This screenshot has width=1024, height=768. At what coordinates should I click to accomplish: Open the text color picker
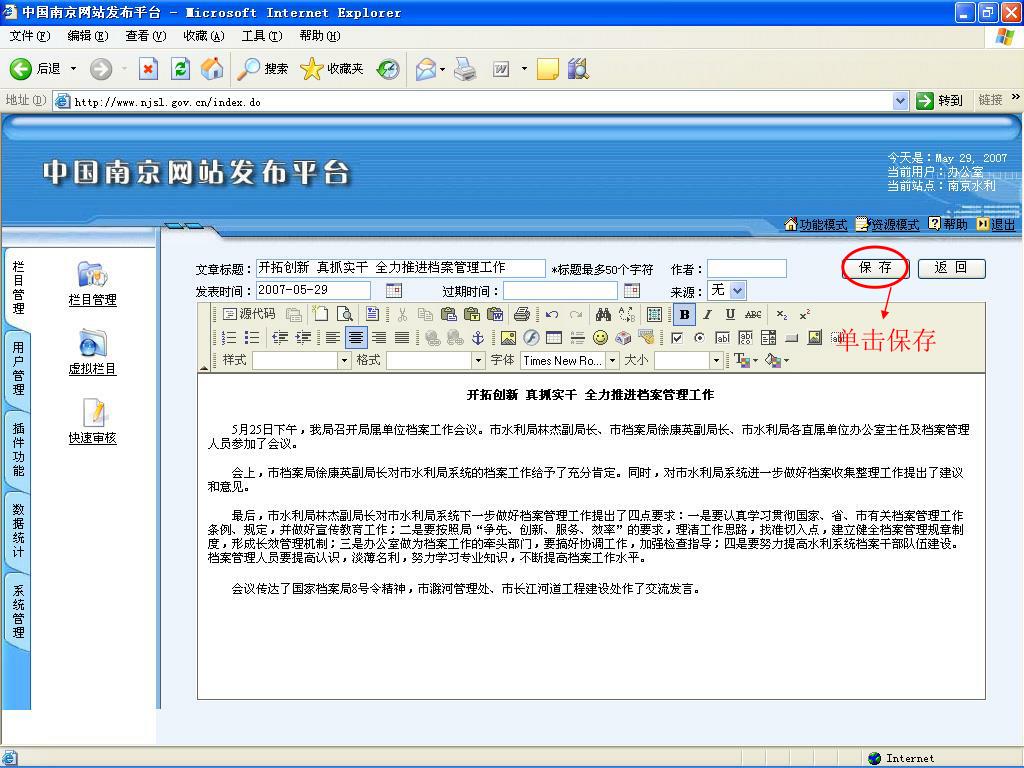745,360
